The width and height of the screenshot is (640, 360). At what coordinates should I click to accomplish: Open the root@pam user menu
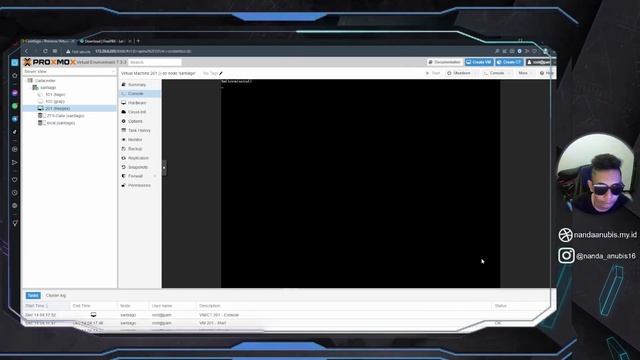[x=540, y=62]
